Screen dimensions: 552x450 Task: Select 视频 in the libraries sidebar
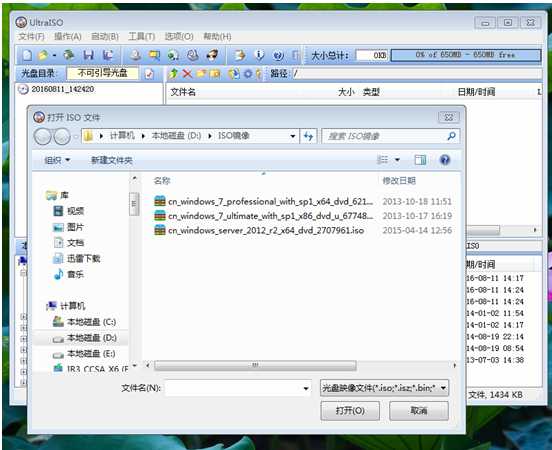(69, 211)
